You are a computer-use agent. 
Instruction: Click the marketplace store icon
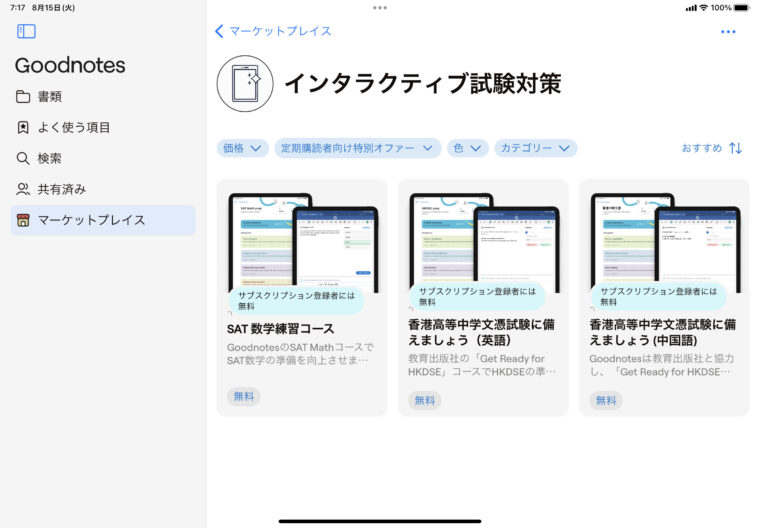23,220
